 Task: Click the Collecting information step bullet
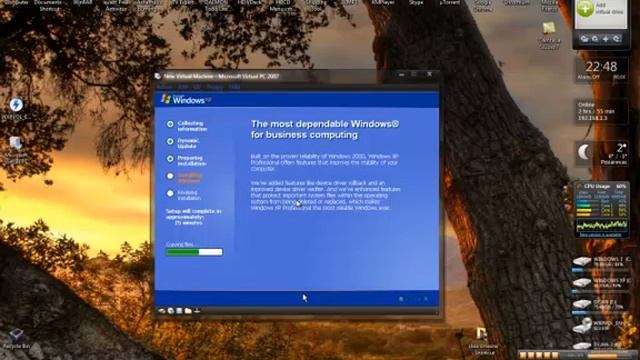tap(170, 124)
